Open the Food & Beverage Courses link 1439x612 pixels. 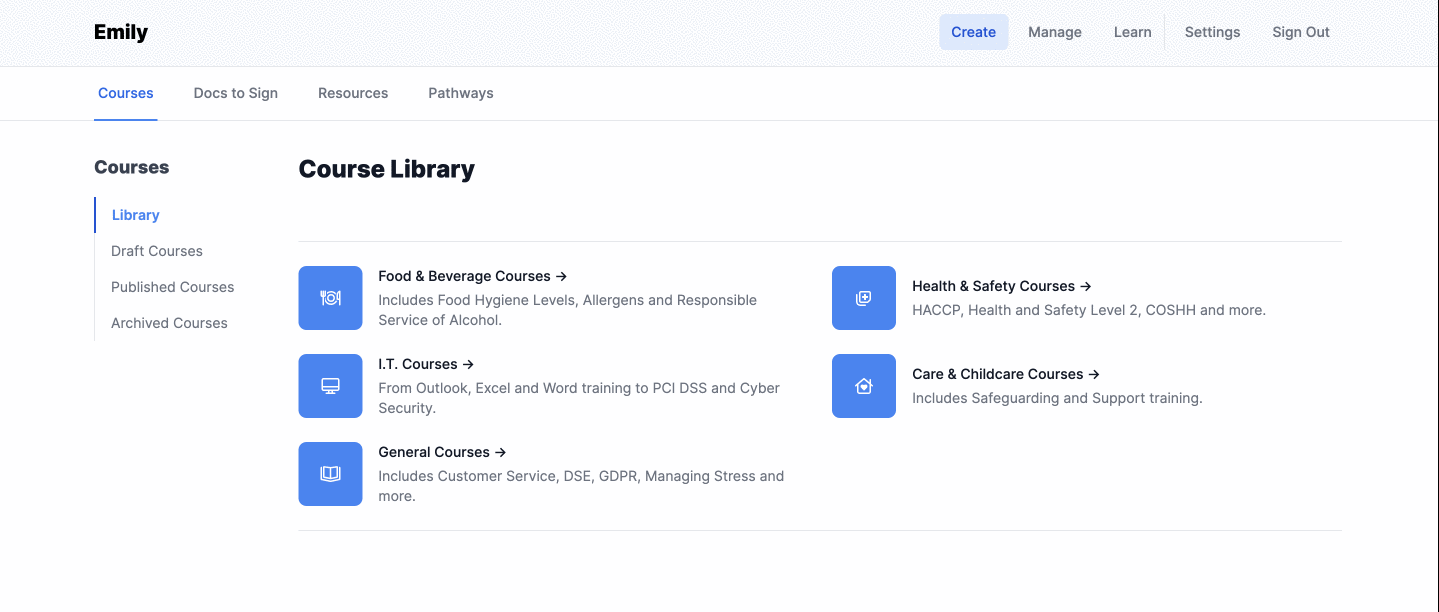[x=472, y=276]
